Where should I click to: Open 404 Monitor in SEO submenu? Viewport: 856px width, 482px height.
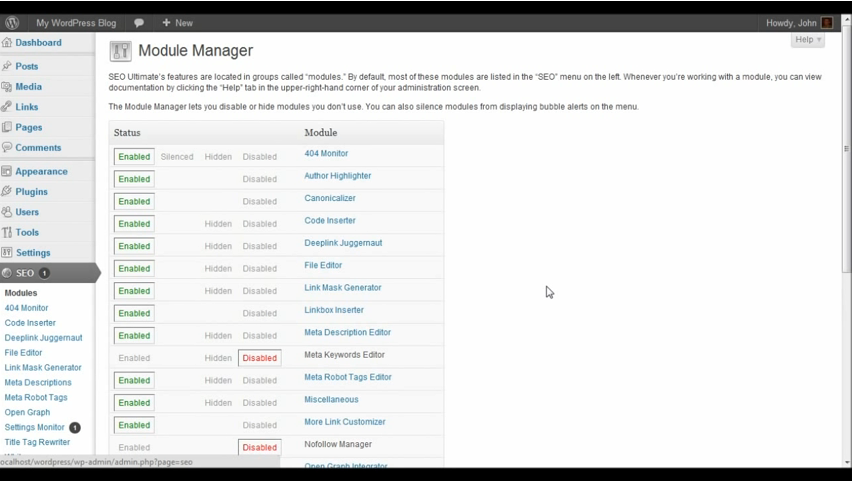[x=26, y=308]
